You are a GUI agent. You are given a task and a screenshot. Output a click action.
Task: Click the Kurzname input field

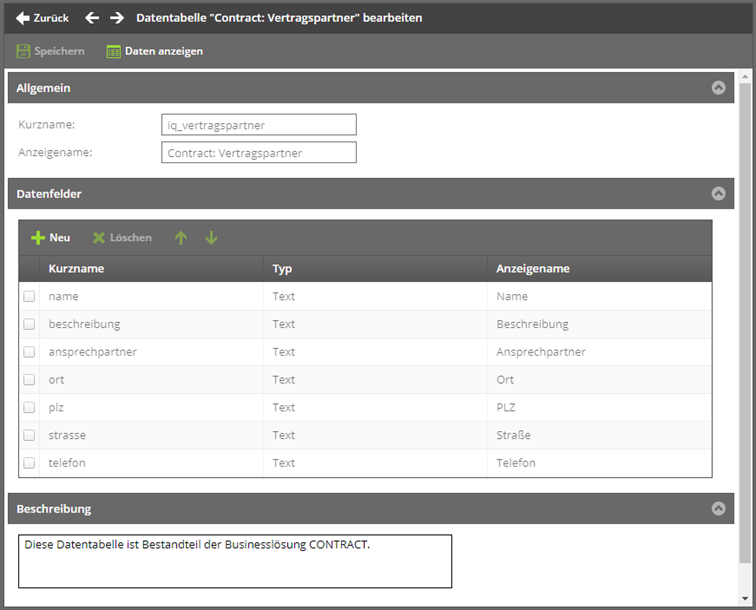tap(259, 124)
